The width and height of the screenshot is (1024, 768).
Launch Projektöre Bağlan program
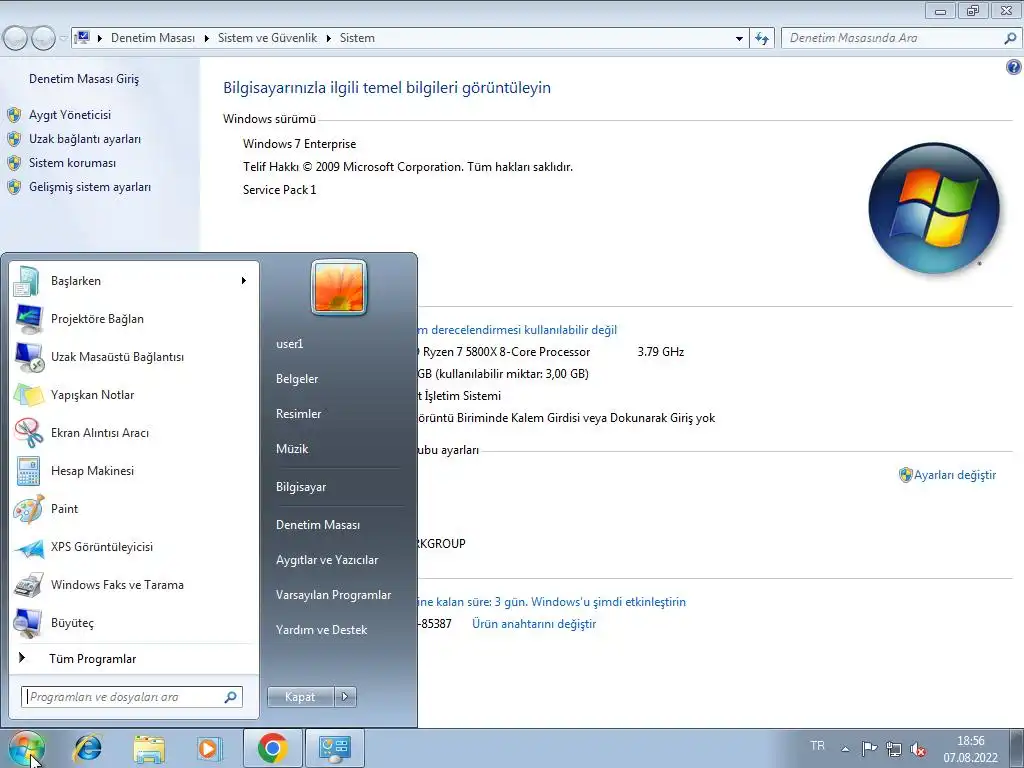pyautogui.click(x=133, y=319)
